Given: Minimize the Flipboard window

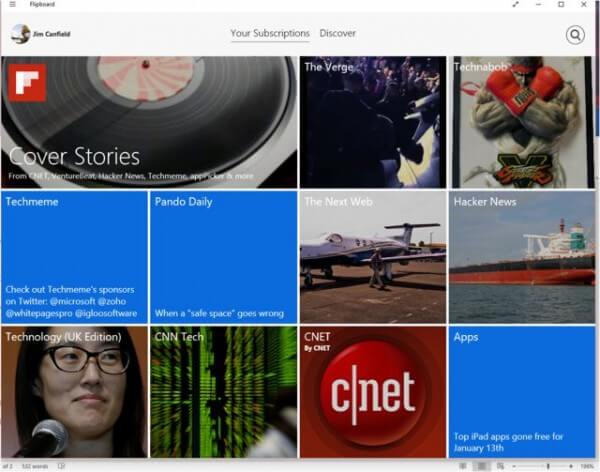Looking at the screenshot, I should coord(538,4).
